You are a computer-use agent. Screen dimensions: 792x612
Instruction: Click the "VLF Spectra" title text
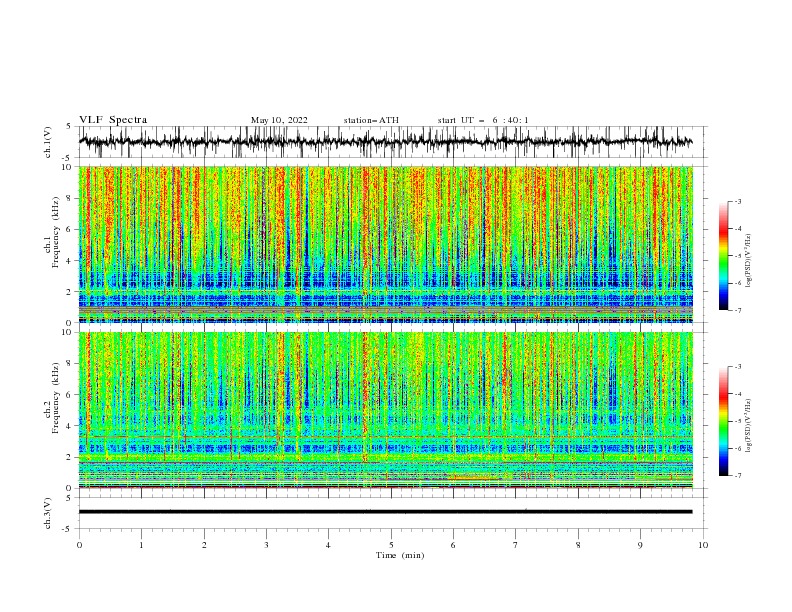(113, 120)
